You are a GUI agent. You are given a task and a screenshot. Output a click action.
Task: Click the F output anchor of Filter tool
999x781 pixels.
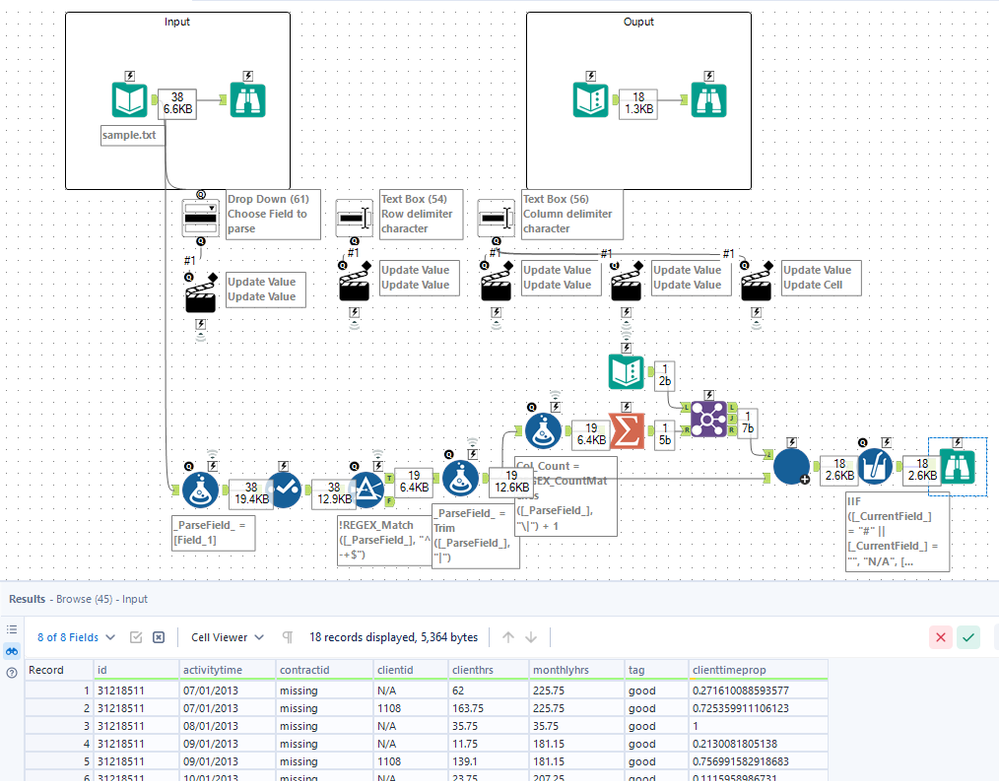pyautogui.click(x=389, y=501)
